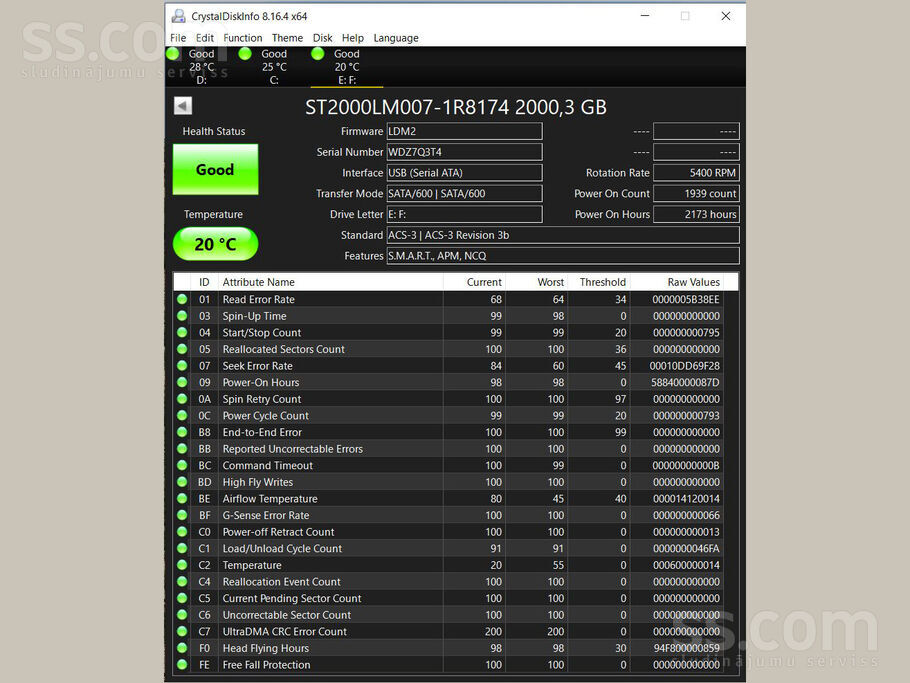Click the status dot for Head Flying Hours

tap(182, 648)
